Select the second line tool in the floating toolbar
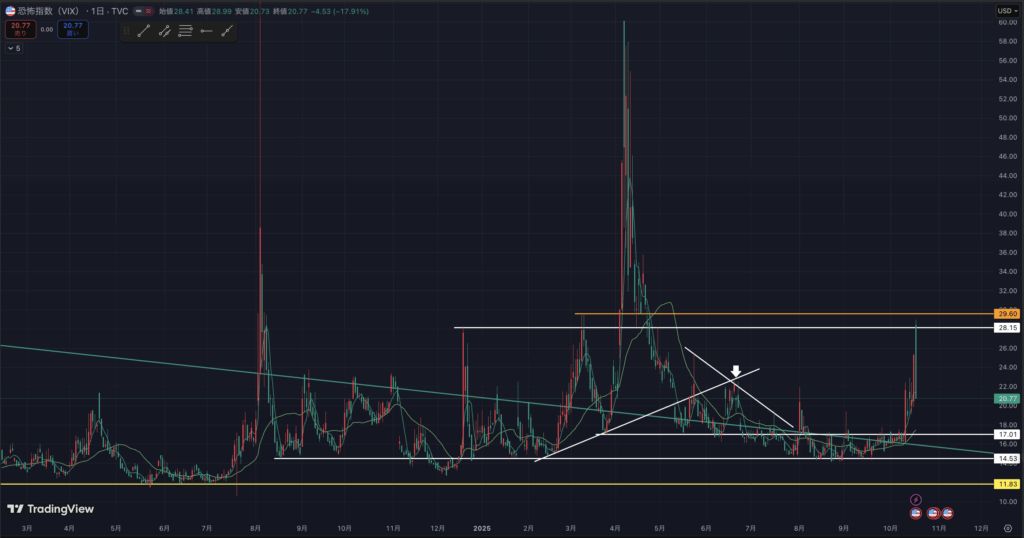The width and height of the screenshot is (1024, 538). (x=164, y=31)
